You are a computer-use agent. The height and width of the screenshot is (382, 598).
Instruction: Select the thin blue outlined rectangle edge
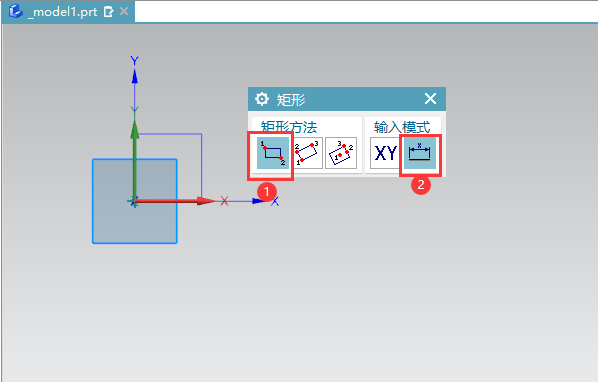click(x=201, y=164)
